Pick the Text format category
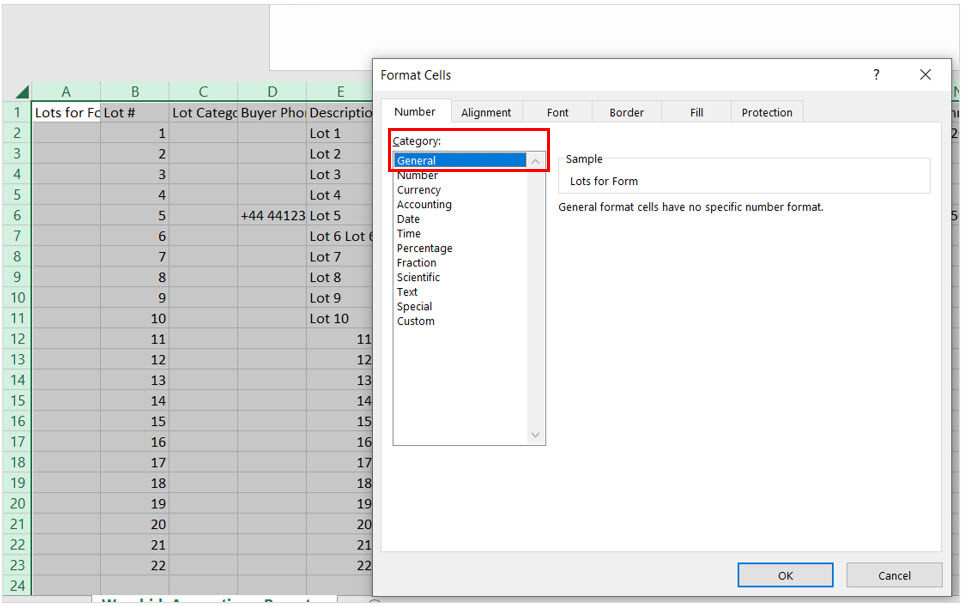Image resolution: width=961 pixels, height=606 pixels. [407, 292]
